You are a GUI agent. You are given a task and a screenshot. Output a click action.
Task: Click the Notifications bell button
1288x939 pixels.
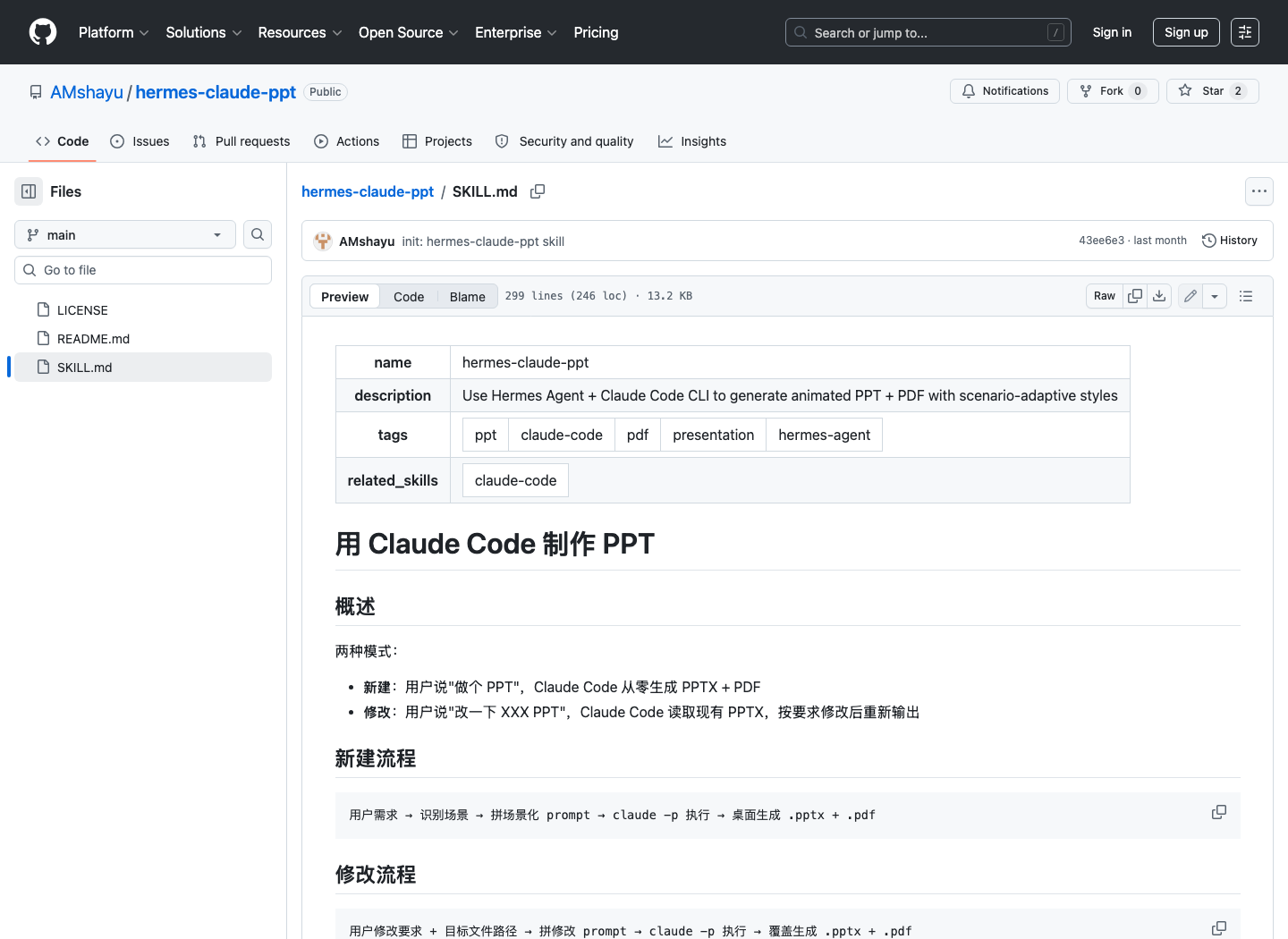pyautogui.click(x=1004, y=91)
